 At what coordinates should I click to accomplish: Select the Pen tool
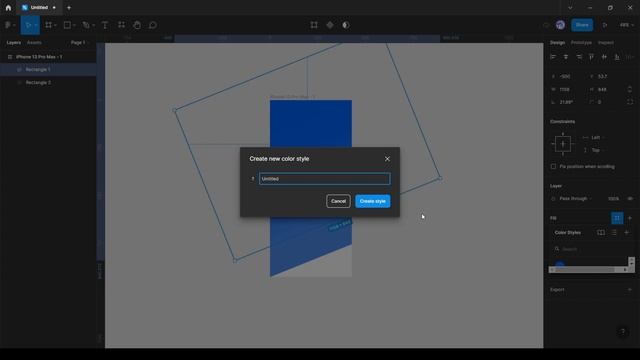(86, 25)
